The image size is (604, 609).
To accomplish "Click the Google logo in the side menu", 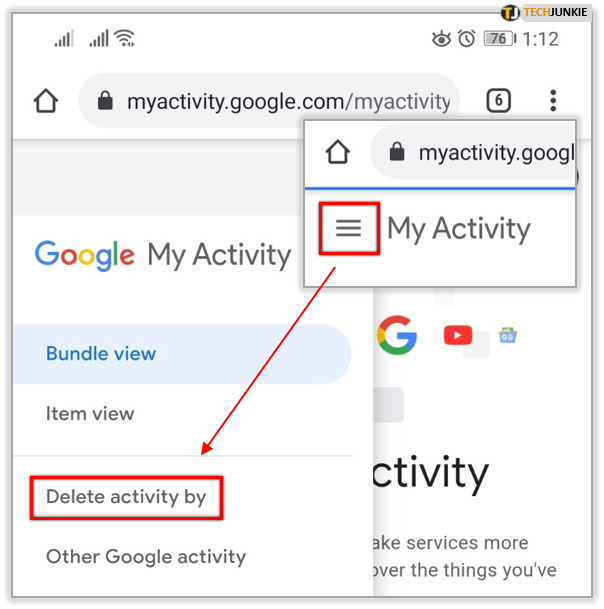I will tap(85, 255).
